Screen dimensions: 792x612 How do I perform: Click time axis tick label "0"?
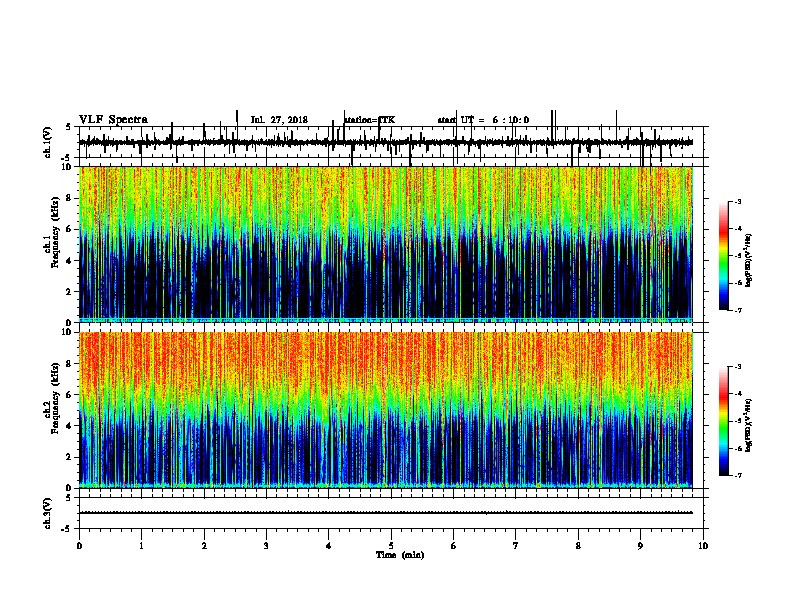pyautogui.click(x=79, y=546)
